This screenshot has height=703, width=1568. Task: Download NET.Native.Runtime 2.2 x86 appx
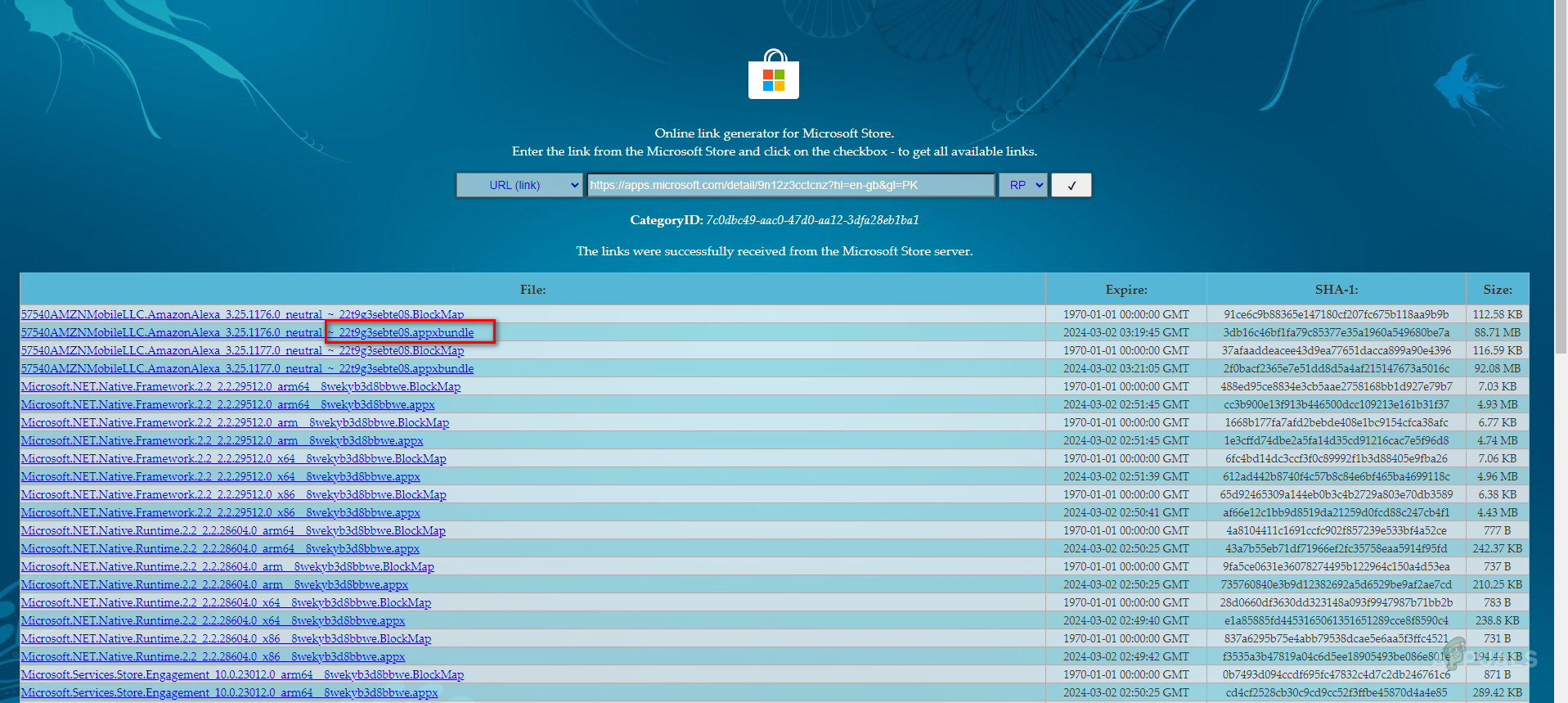pos(213,656)
